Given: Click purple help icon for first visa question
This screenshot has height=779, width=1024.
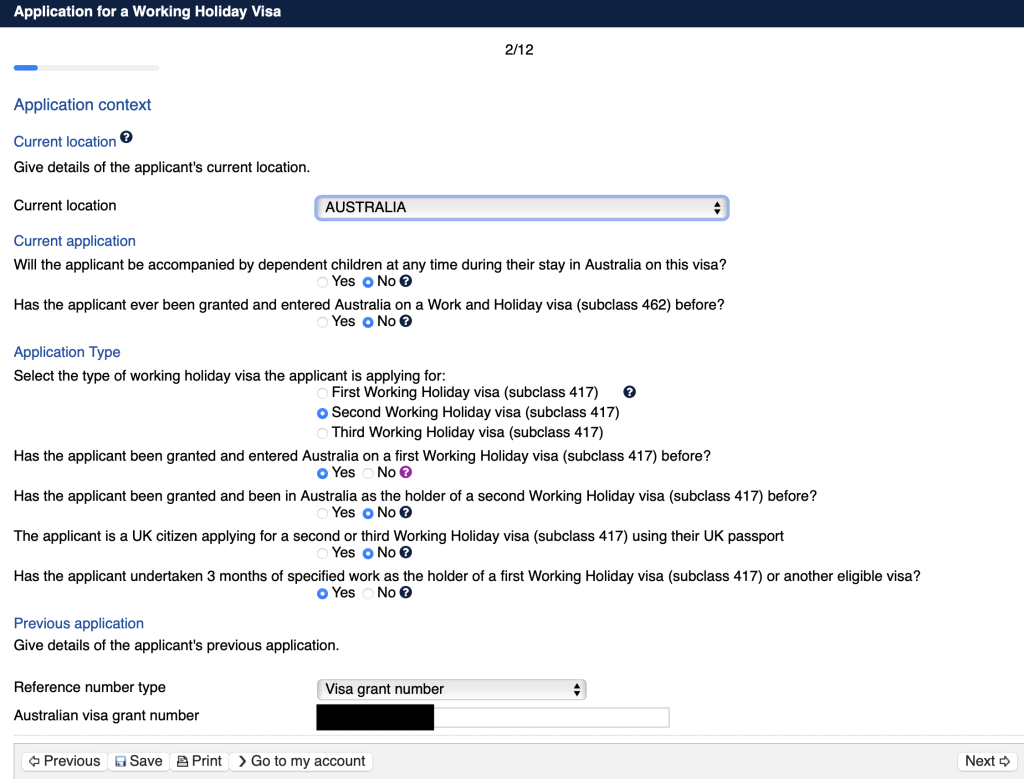Looking at the screenshot, I should point(406,472).
